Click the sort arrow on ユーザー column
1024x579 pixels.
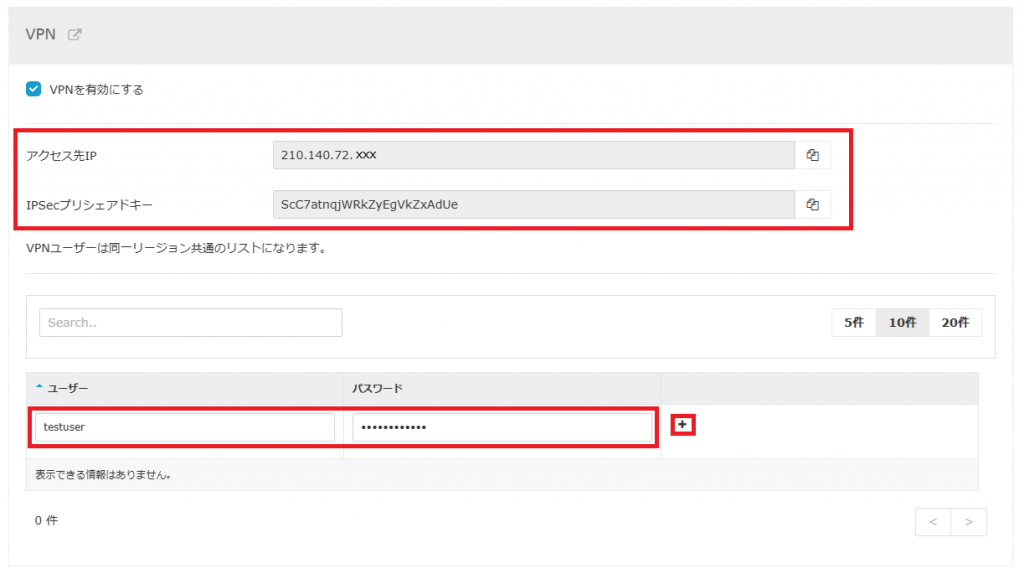[40, 387]
